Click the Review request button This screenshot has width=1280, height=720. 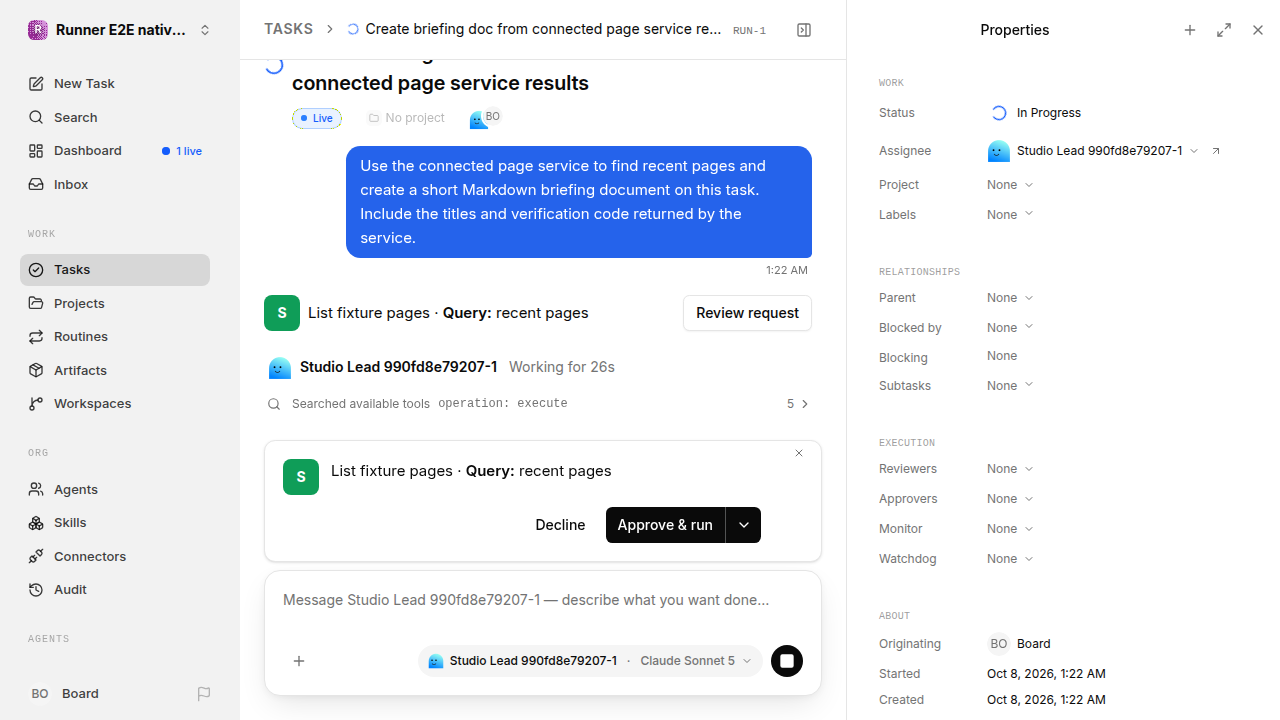pos(747,313)
